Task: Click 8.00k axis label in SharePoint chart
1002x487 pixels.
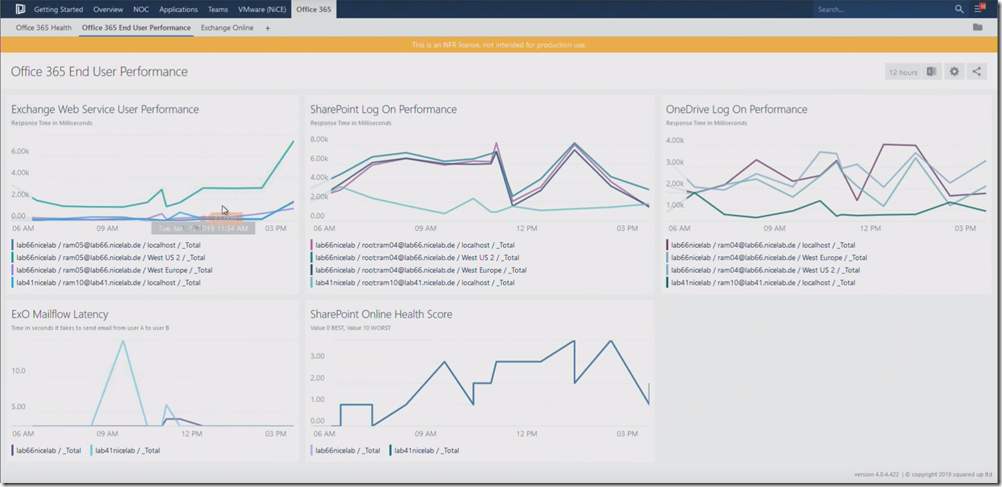Action: (x=319, y=139)
